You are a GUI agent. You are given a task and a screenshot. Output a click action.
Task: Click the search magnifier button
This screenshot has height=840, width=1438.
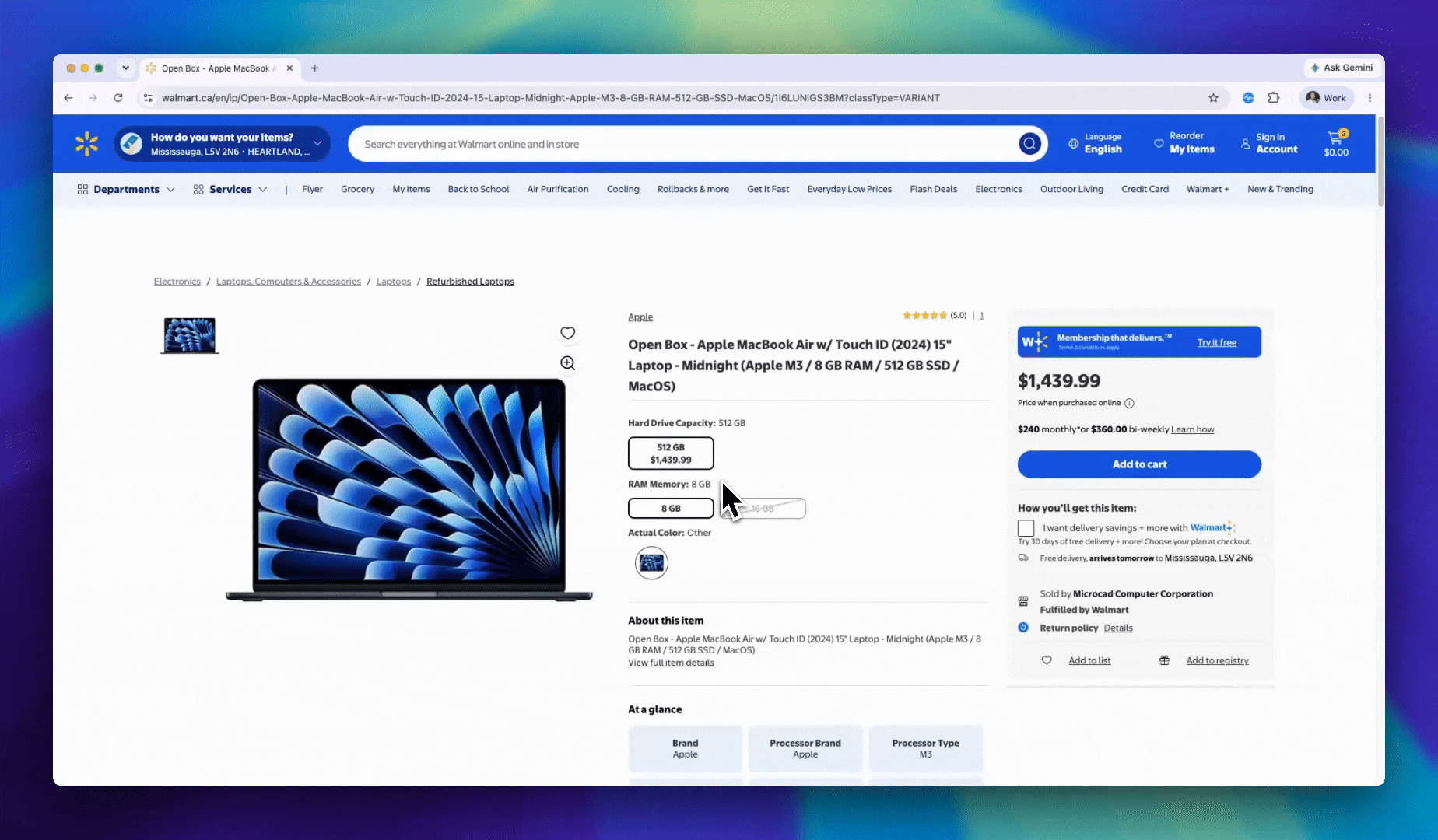[x=1029, y=144]
